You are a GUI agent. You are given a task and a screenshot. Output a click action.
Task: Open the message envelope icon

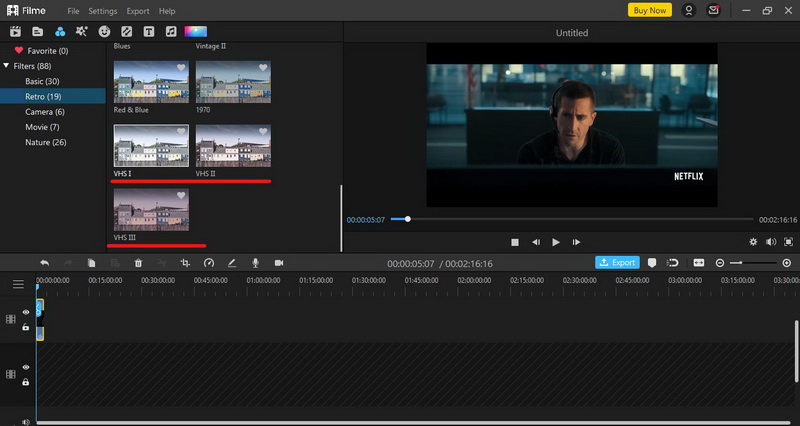pyautogui.click(x=713, y=10)
